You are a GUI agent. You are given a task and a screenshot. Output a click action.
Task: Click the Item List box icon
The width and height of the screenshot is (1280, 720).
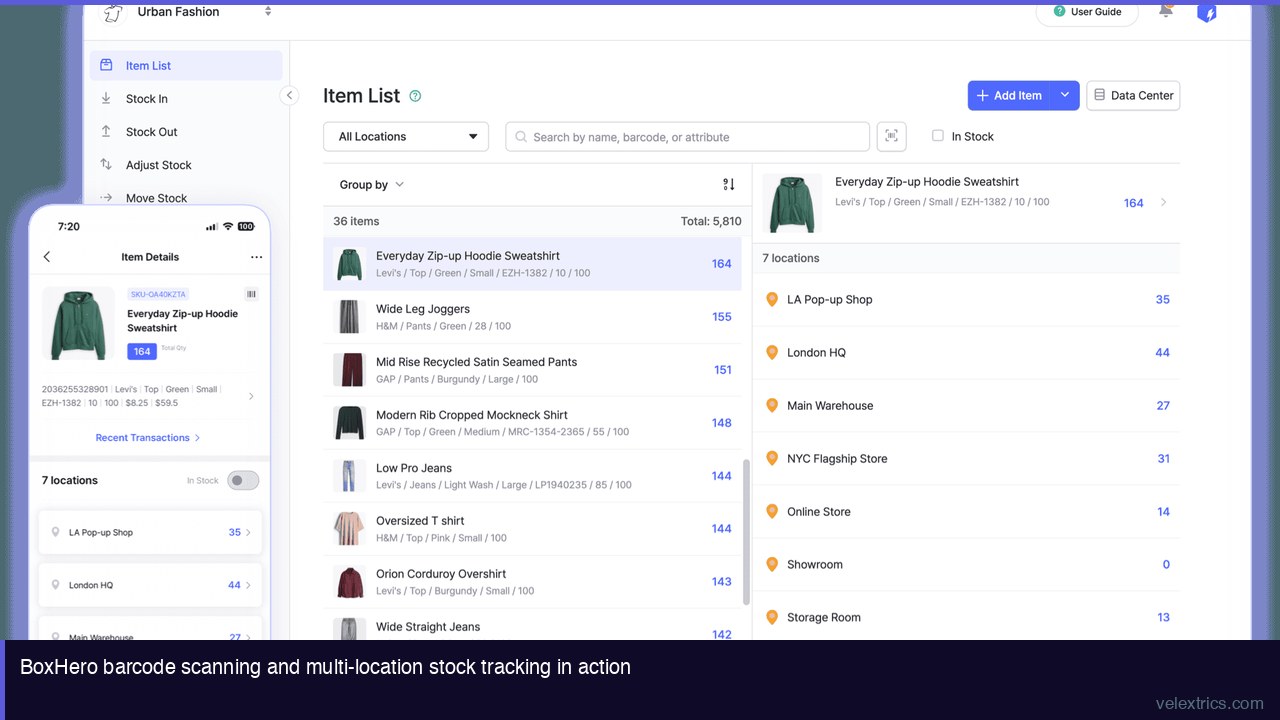[106, 65]
